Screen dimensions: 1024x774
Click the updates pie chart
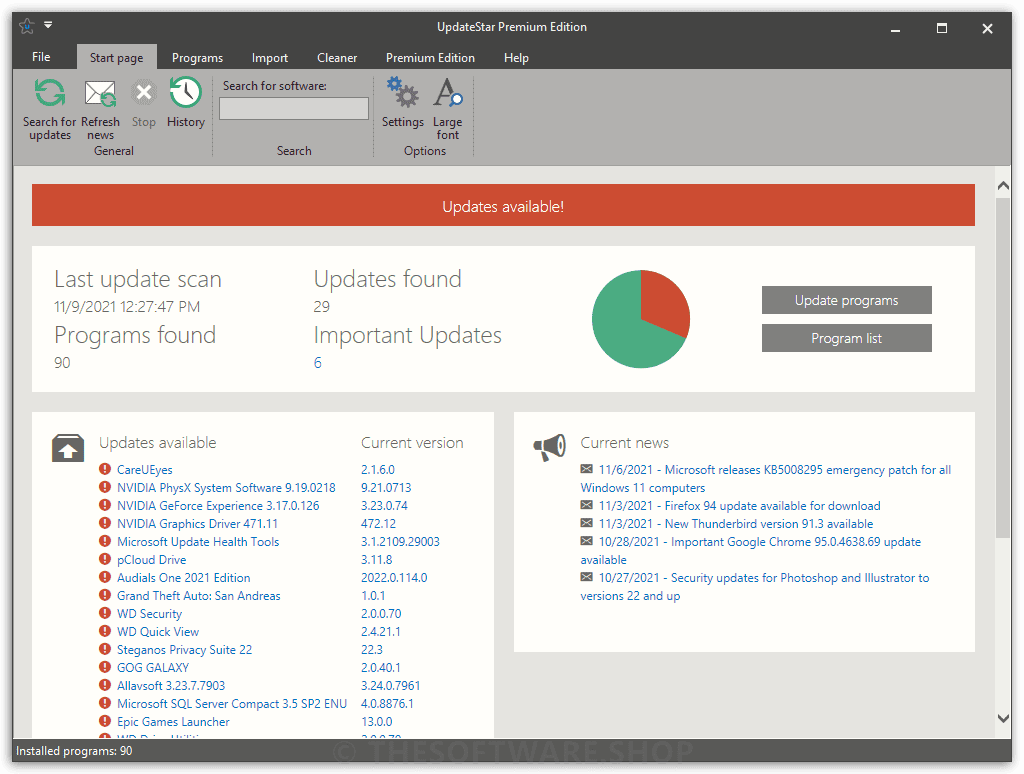[x=641, y=319]
